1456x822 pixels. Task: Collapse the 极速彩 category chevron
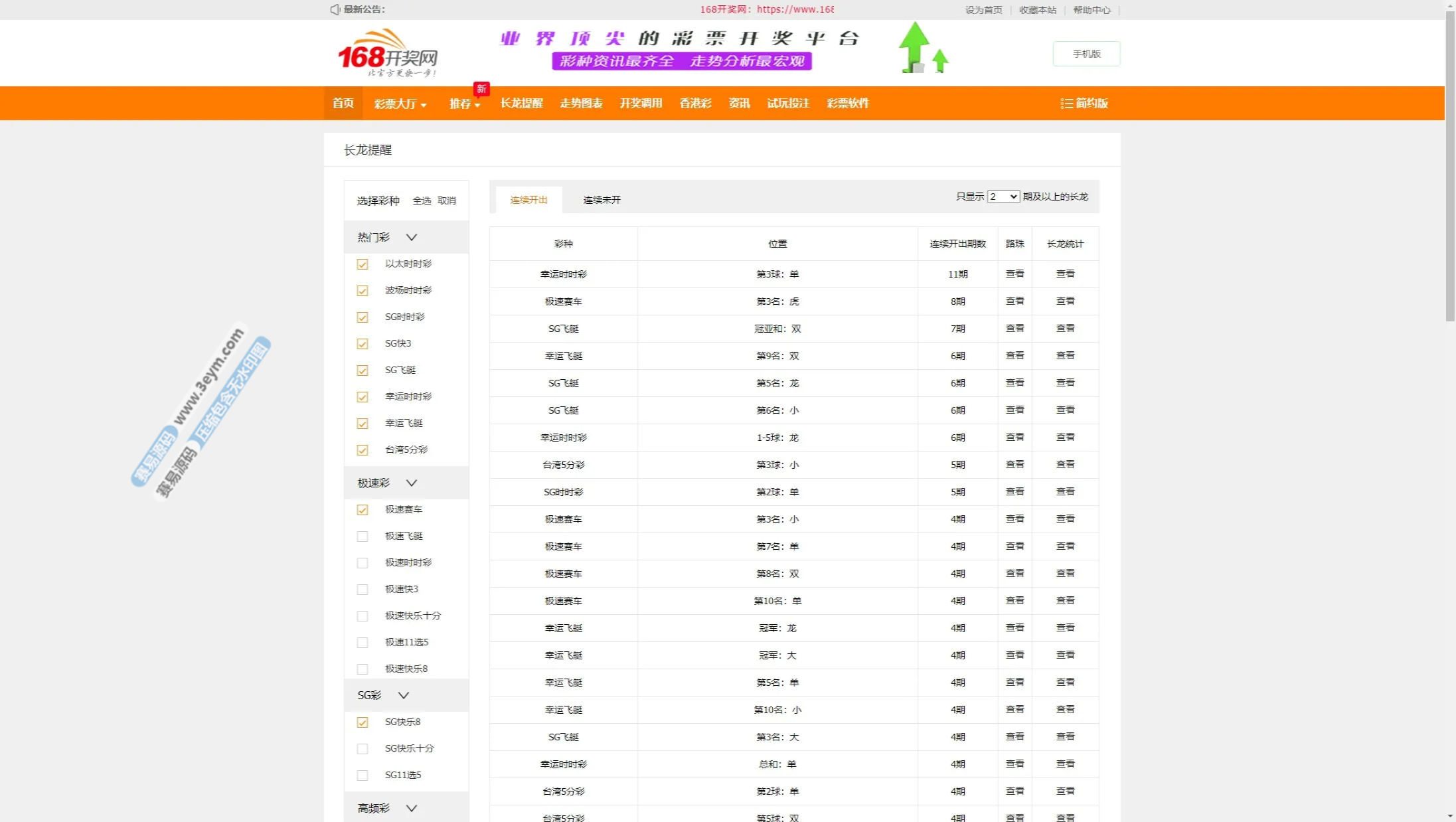pyautogui.click(x=412, y=483)
